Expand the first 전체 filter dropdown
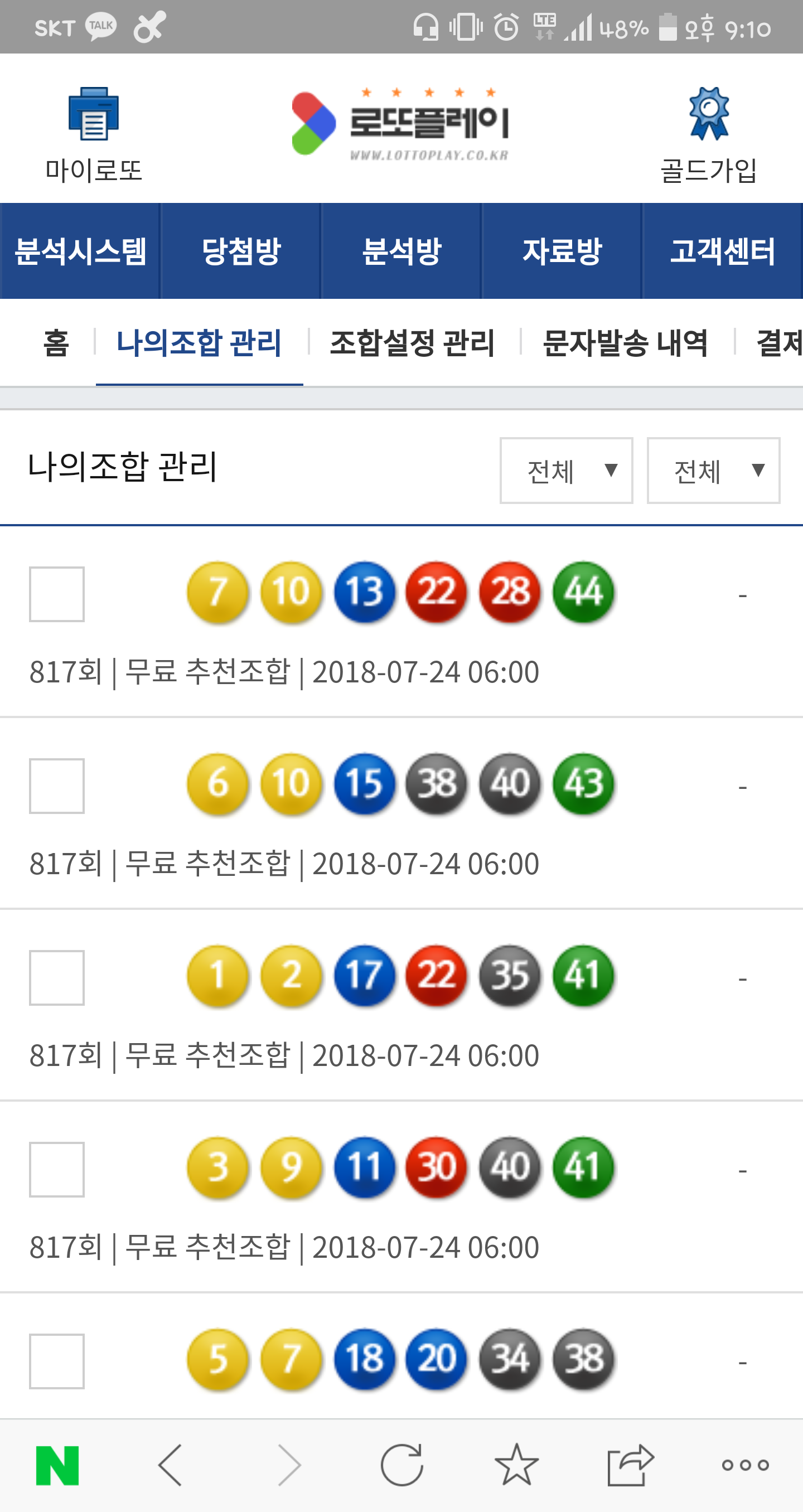 [x=566, y=470]
